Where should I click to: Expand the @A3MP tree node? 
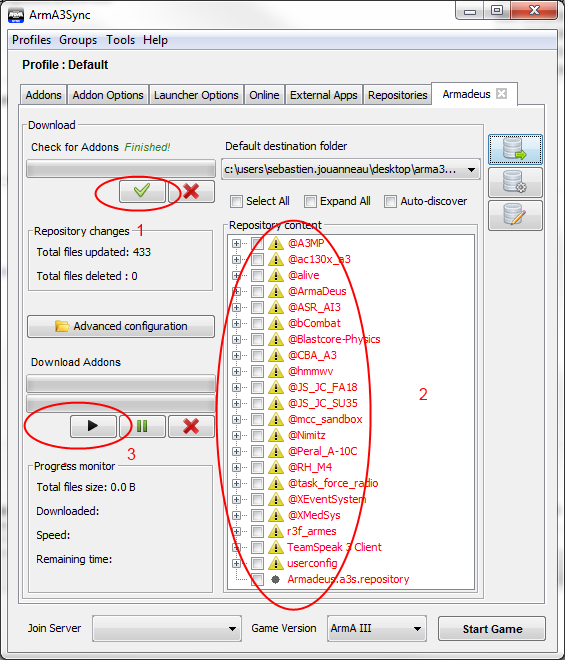click(x=236, y=243)
